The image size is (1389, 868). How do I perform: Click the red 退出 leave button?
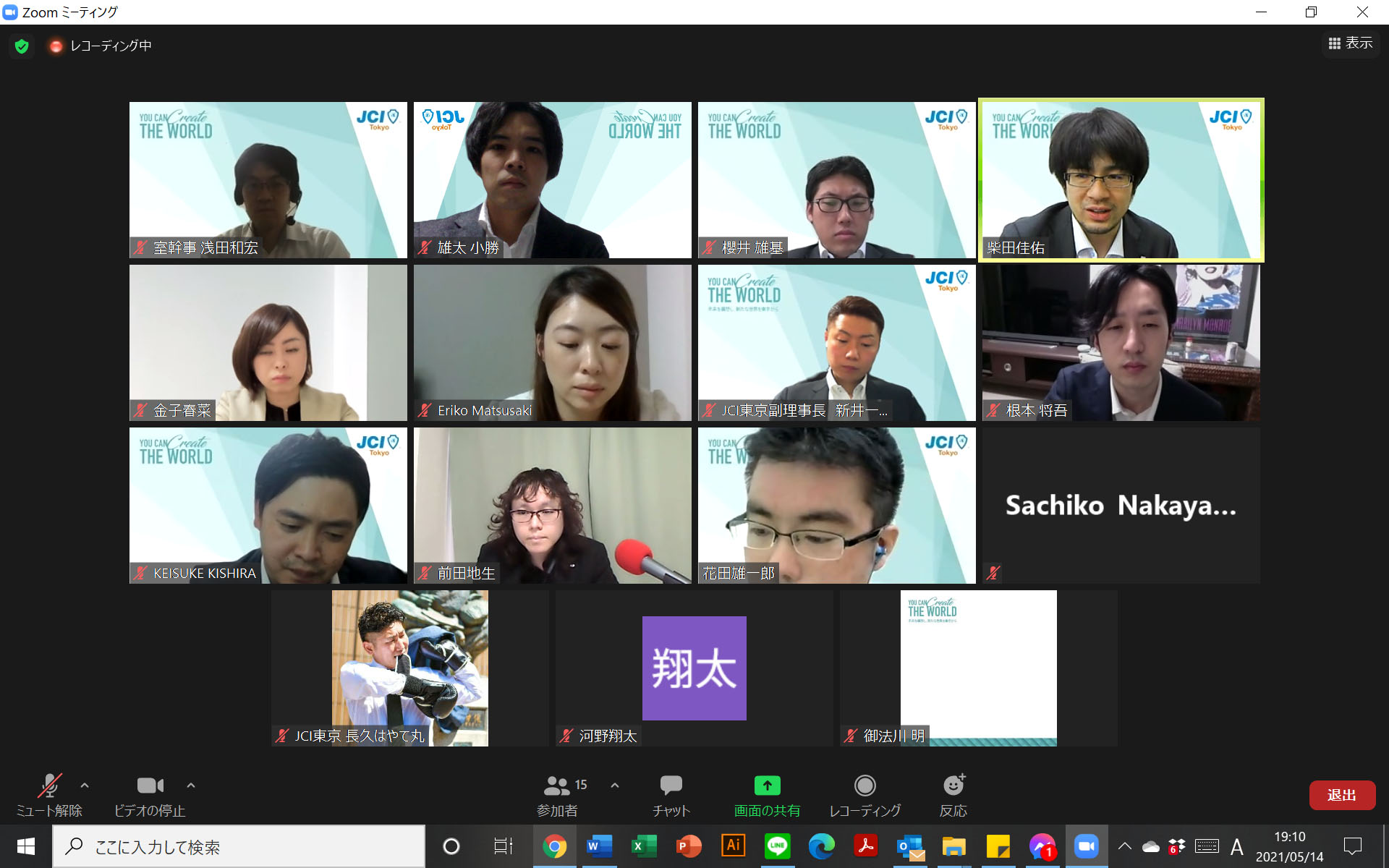tap(1341, 795)
